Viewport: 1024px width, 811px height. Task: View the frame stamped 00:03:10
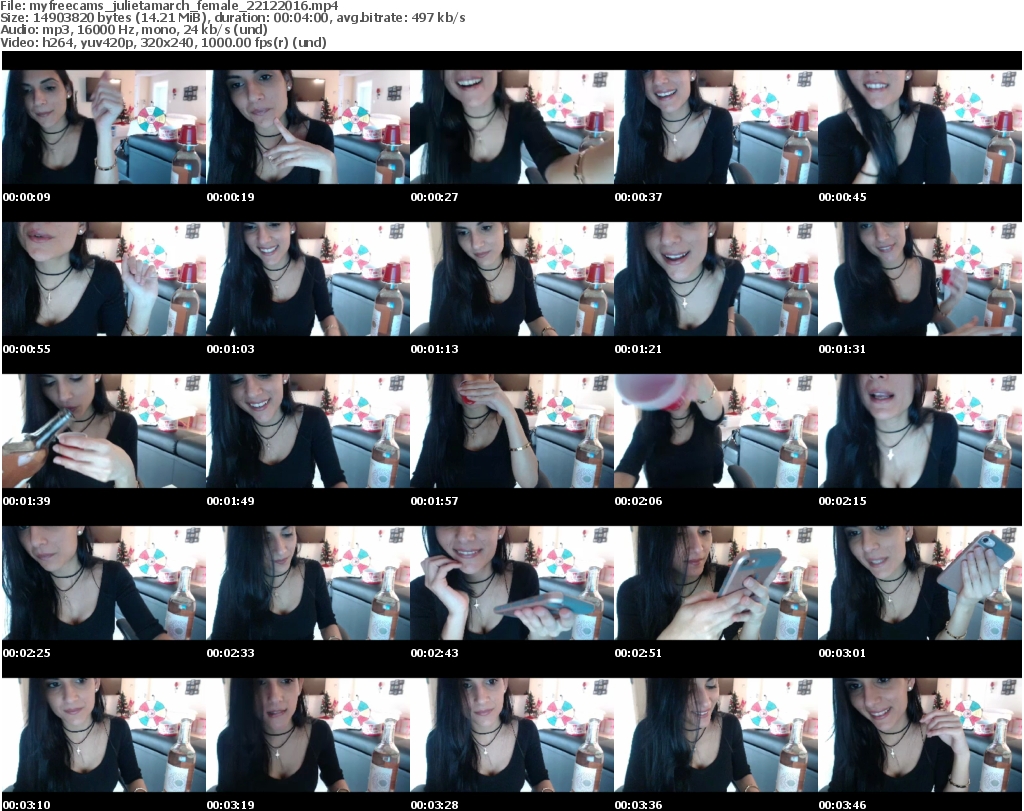click(104, 735)
